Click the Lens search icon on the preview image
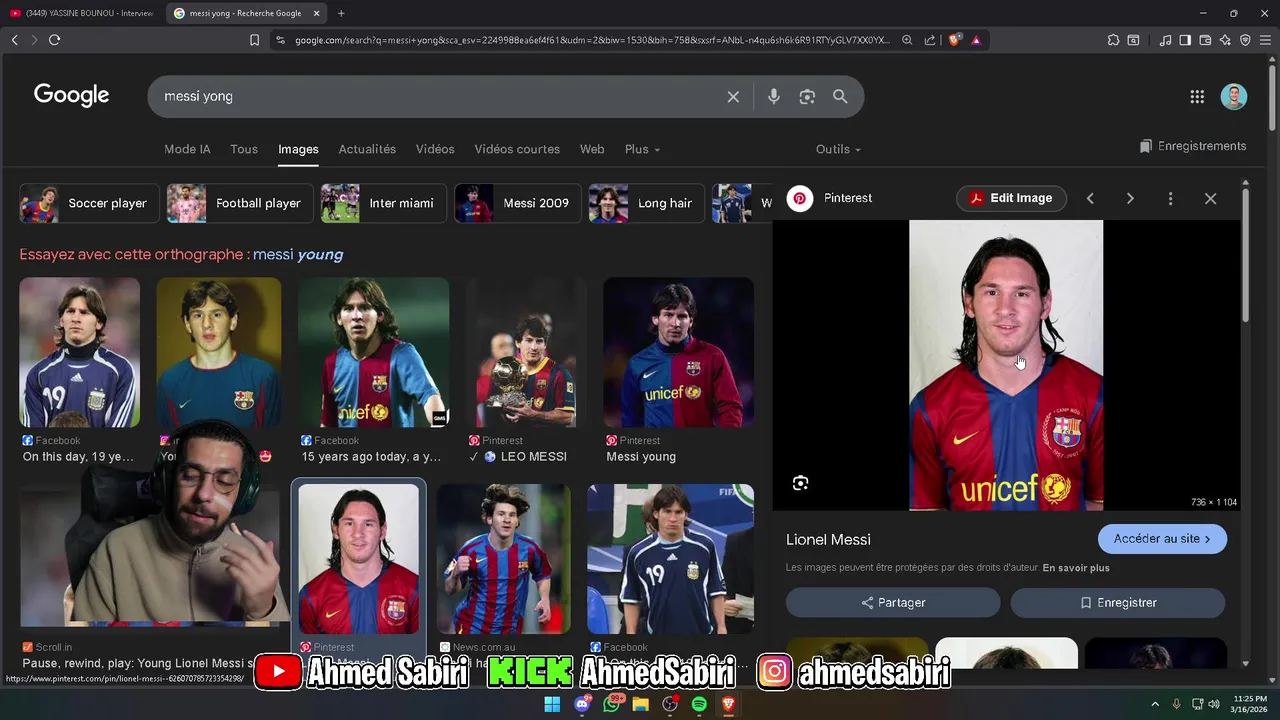The width and height of the screenshot is (1280, 720). (800, 483)
